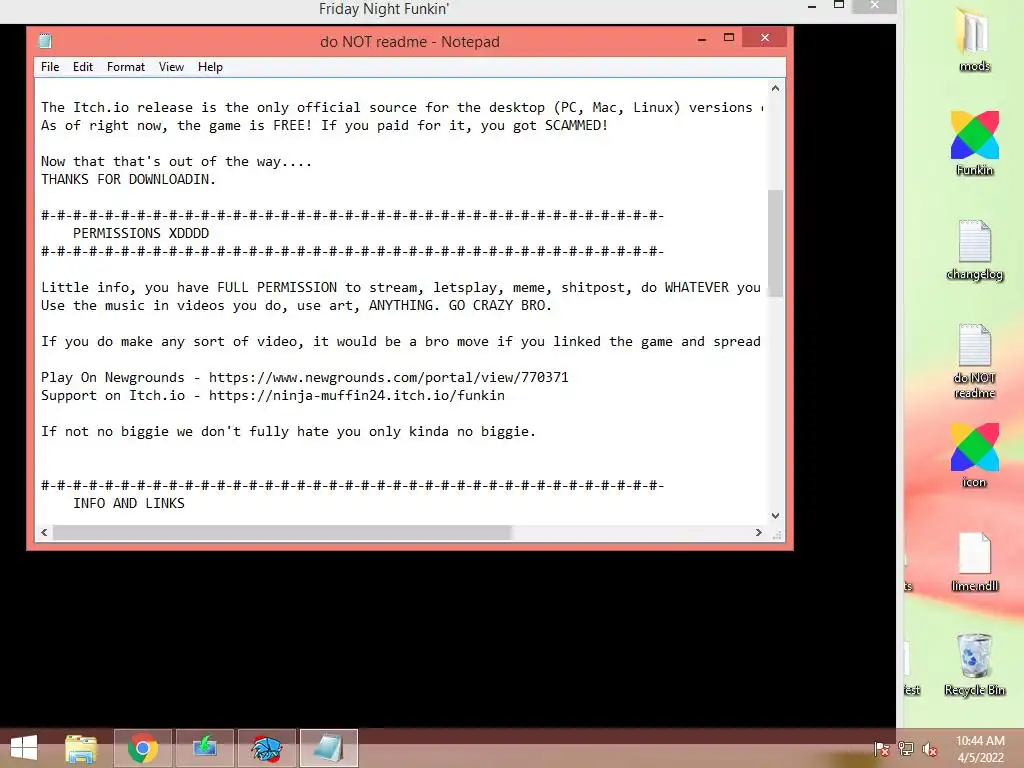The height and width of the screenshot is (768, 1024).
Task: Click the vertical scrollbar up arrow
Action: tap(775, 88)
